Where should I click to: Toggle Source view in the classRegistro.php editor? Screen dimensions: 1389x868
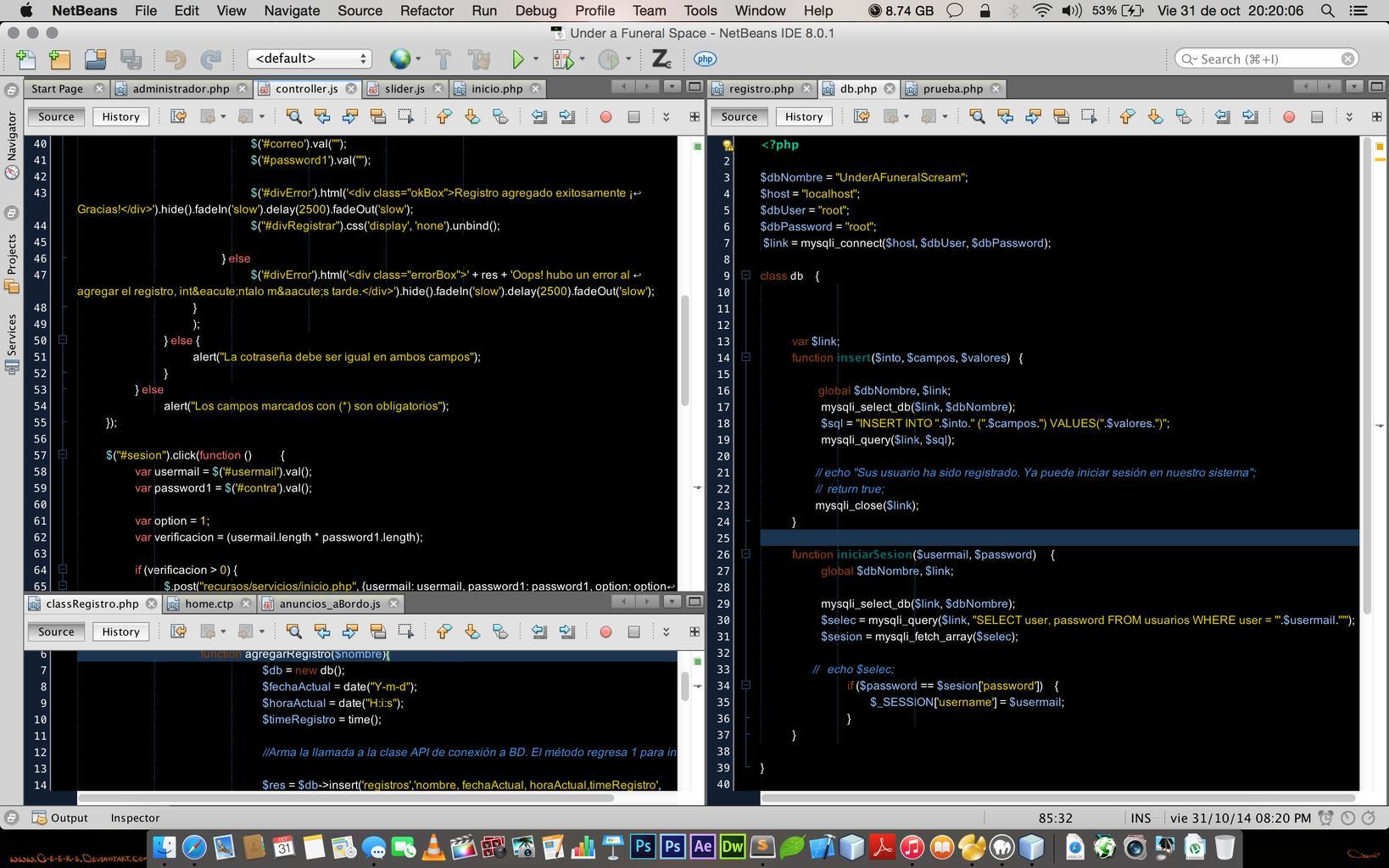pos(56,632)
